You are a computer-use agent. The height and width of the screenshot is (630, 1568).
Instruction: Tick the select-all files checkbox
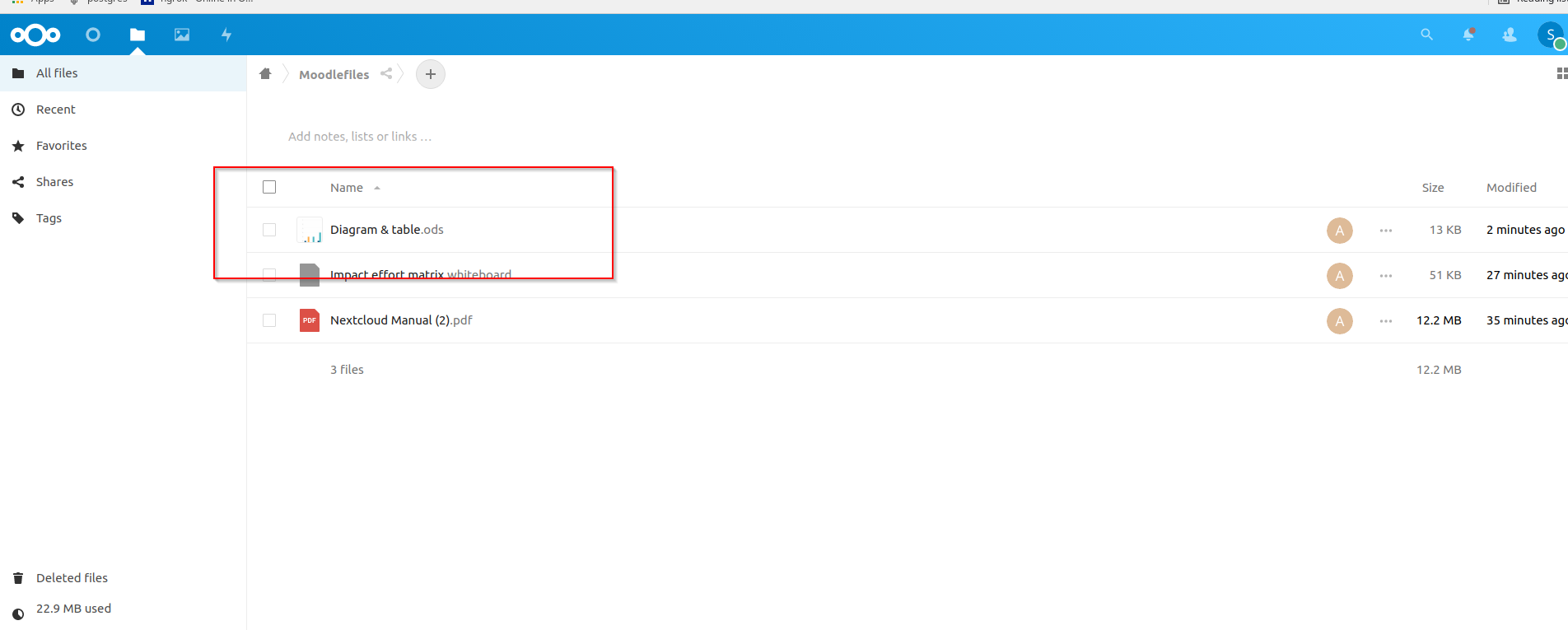coord(269,187)
